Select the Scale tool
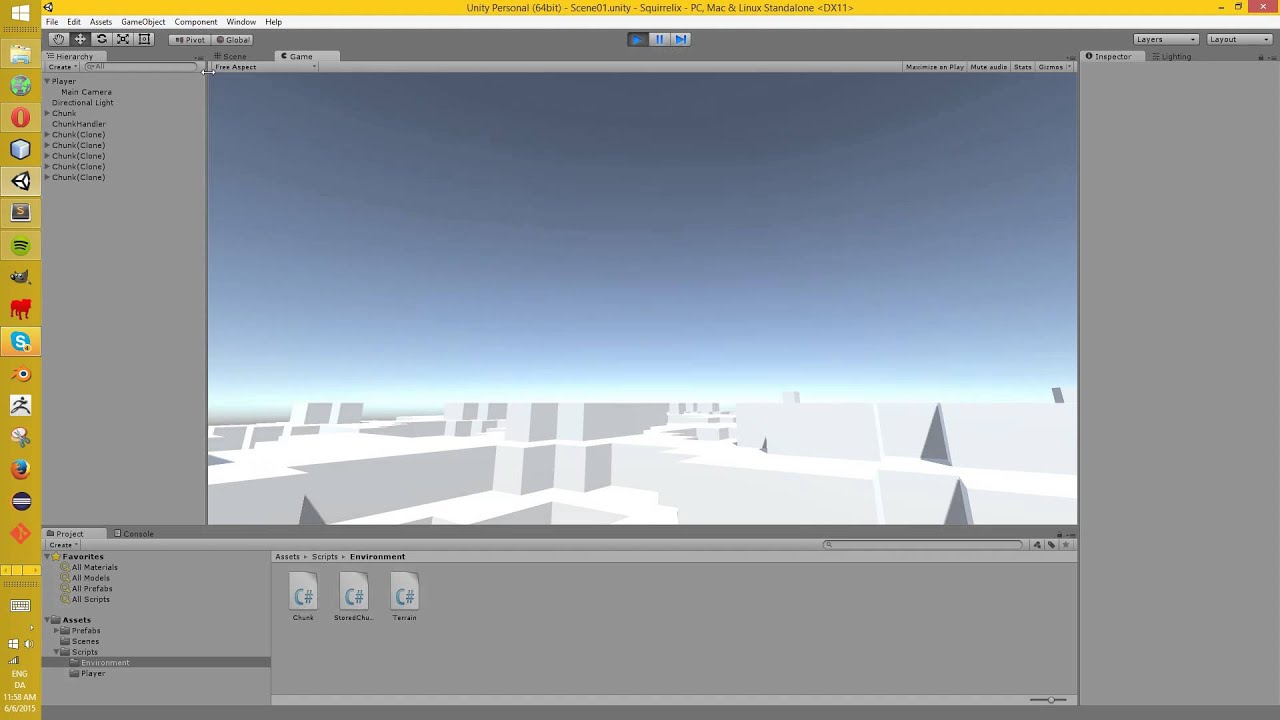This screenshot has width=1280, height=720. [123, 39]
